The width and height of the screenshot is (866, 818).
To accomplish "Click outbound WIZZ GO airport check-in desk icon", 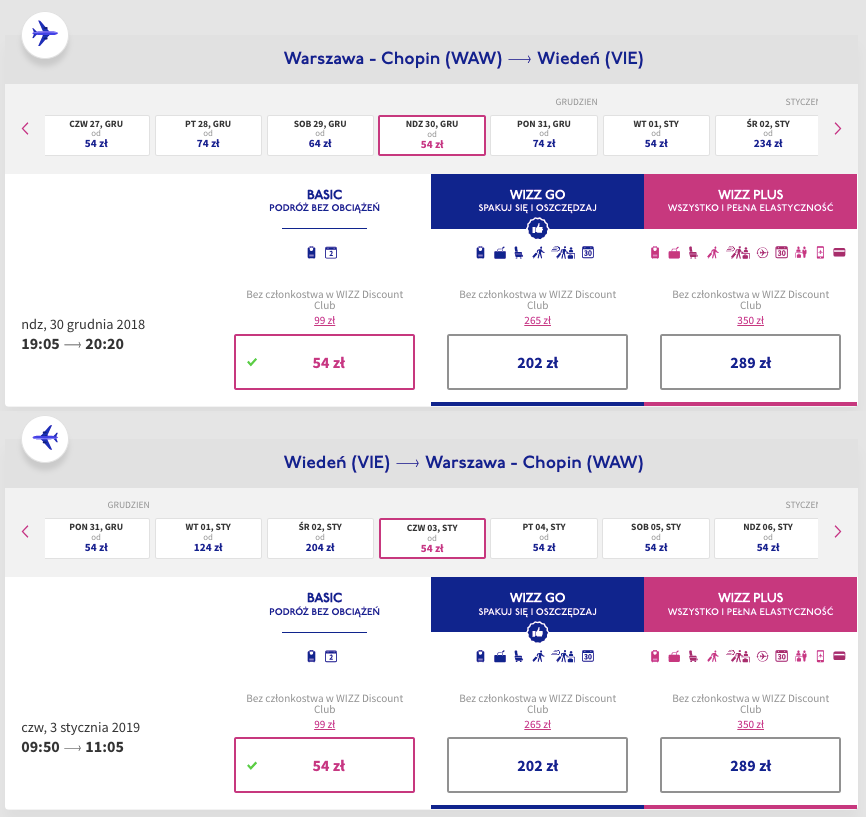I will [x=563, y=253].
